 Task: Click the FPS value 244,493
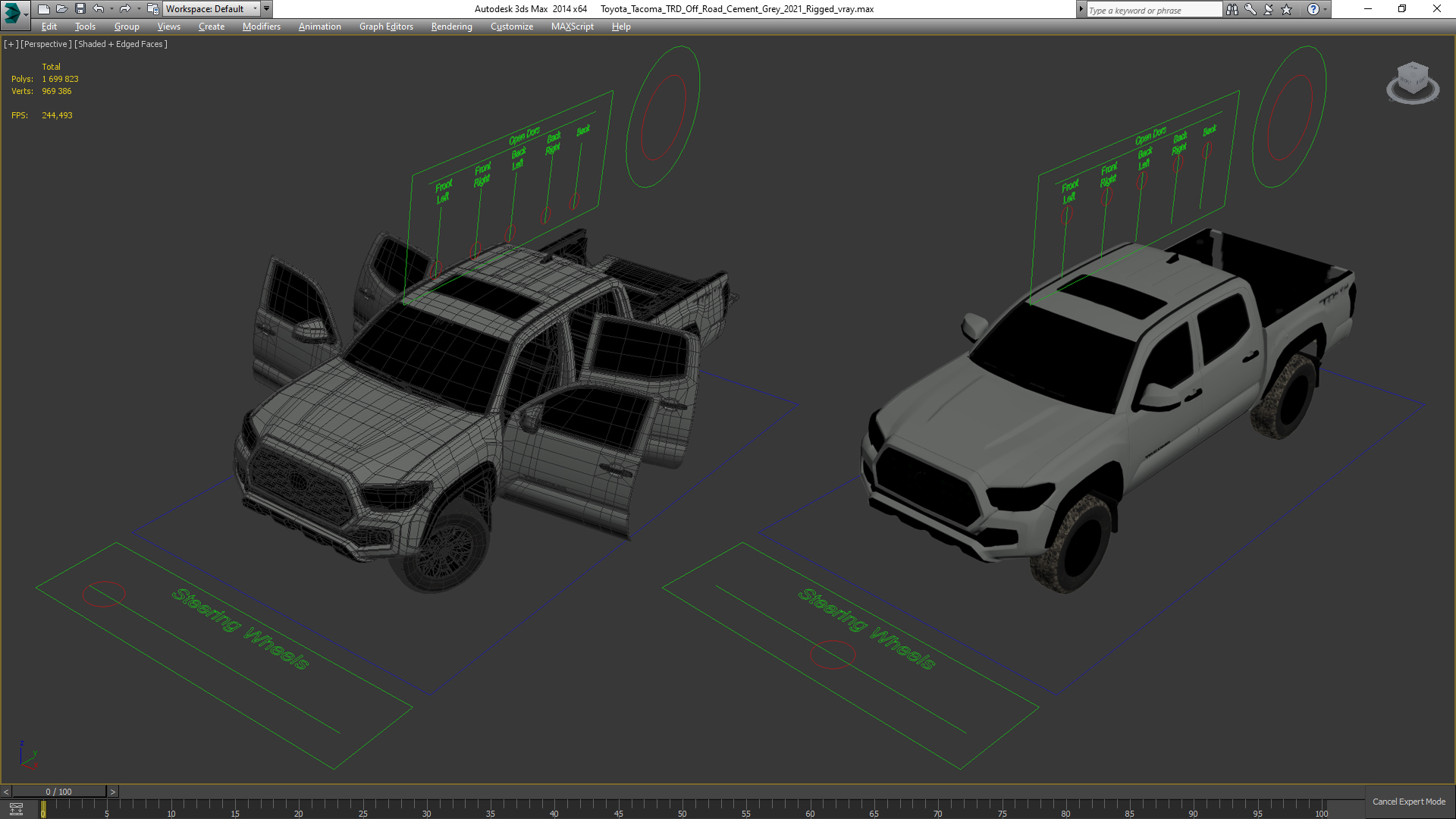pyautogui.click(x=57, y=115)
